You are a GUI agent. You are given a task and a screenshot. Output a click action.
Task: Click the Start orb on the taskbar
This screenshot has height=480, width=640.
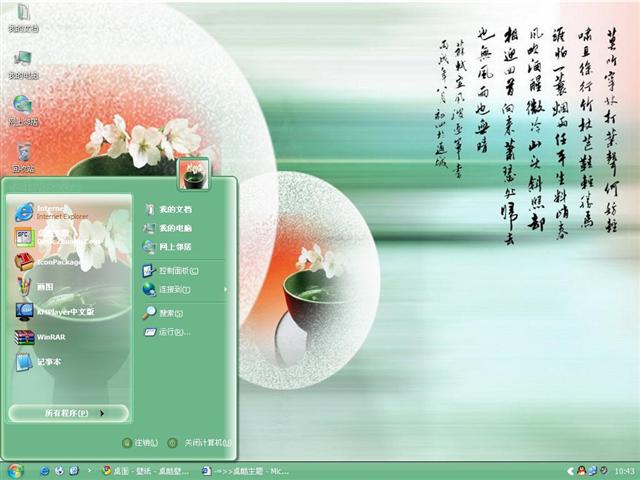click(14, 471)
